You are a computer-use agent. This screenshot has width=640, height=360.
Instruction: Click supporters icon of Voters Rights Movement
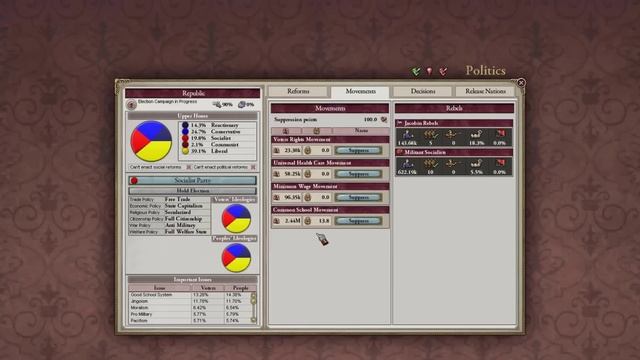coord(277,150)
